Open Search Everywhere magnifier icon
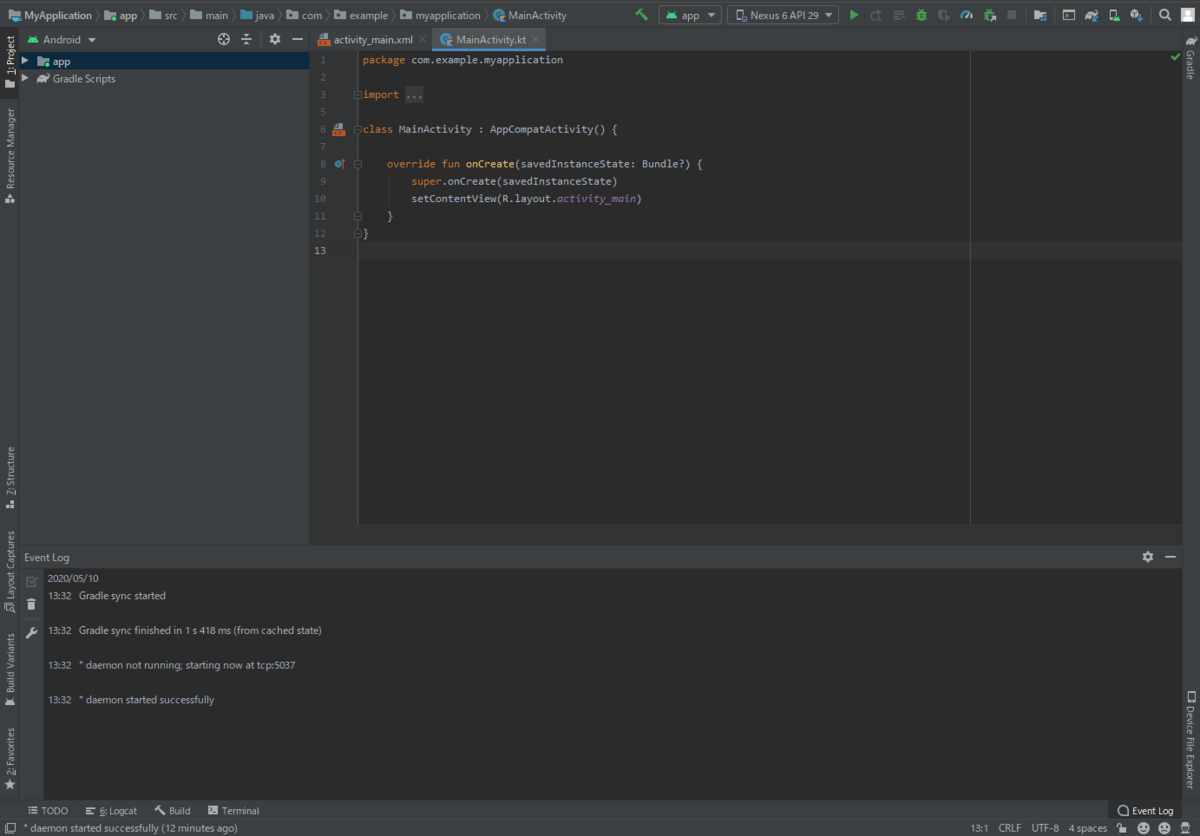This screenshot has height=836, width=1200. (x=1165, y=15)
